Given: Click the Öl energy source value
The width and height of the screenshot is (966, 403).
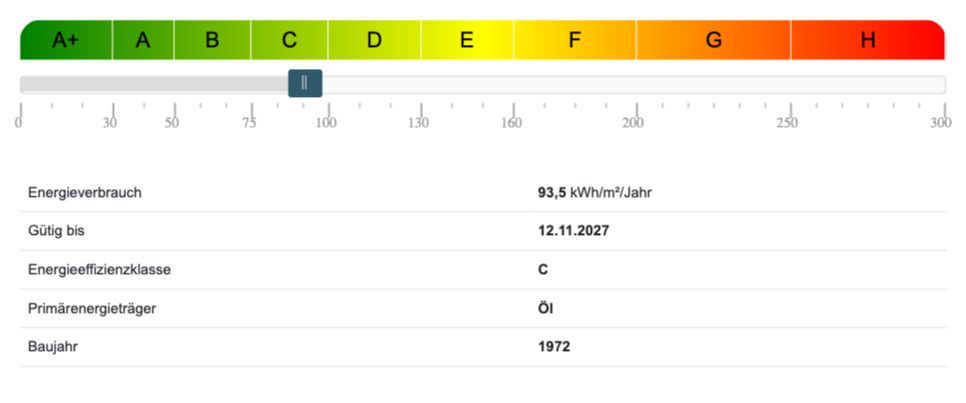Looking at the screenshot, I should click(545, 308).
